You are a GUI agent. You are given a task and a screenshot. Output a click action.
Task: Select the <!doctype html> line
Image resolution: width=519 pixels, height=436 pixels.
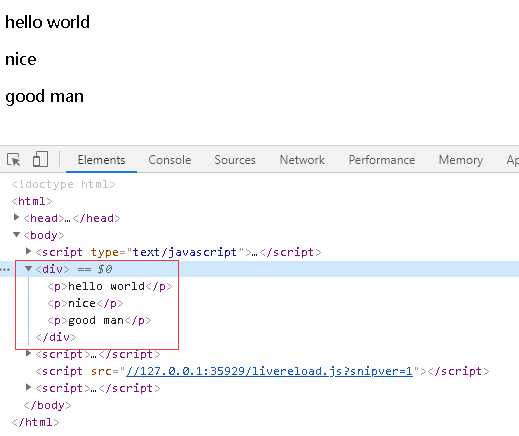coord(63,184)
